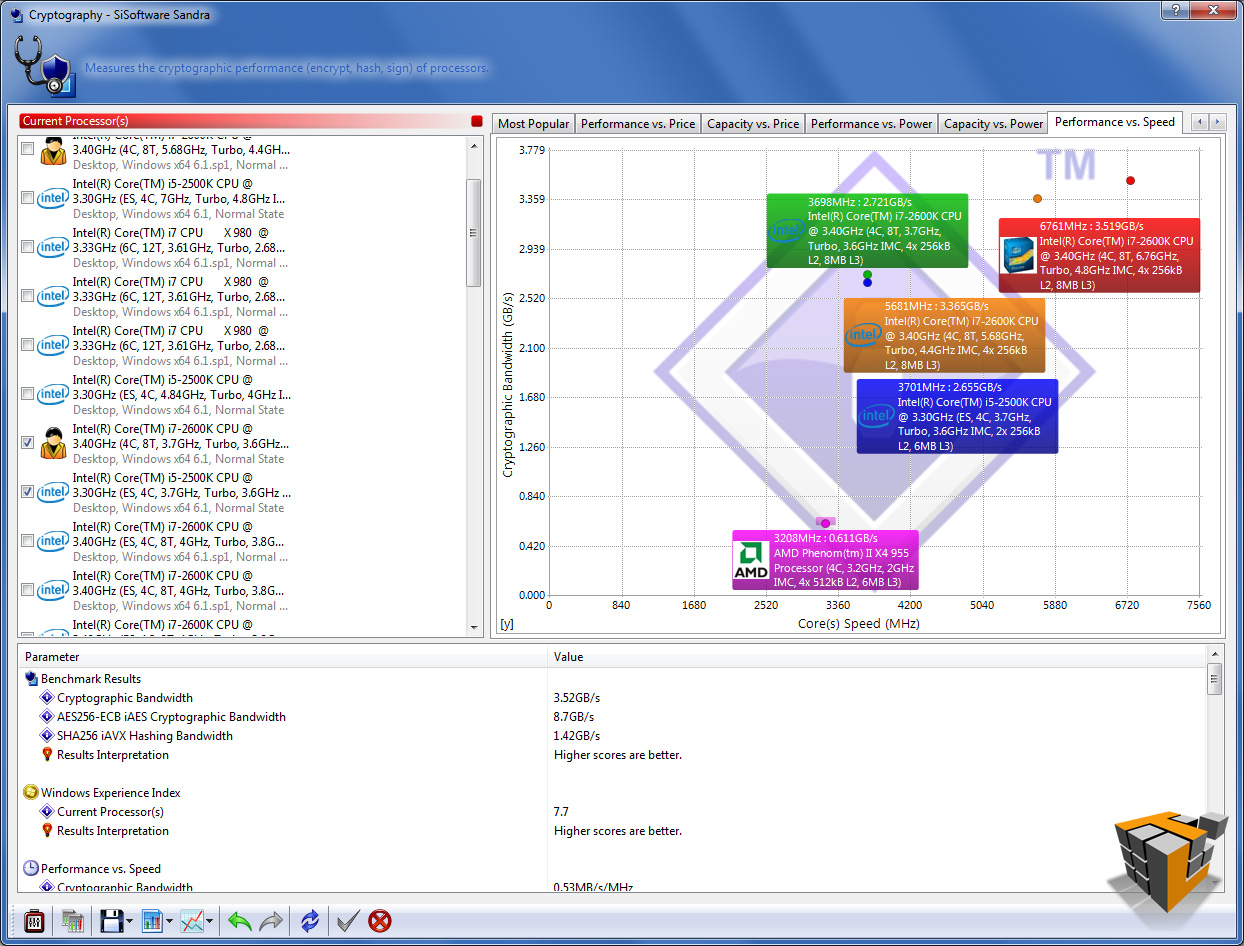Click Intel logo on i5-2500K 7GHz row
1244x946 pixels.
click(x=53, y=198)
